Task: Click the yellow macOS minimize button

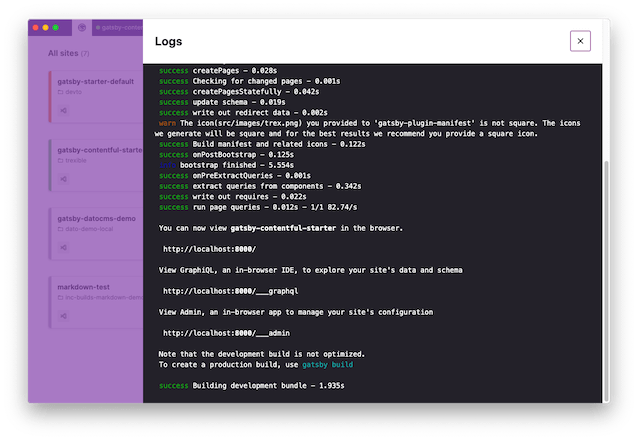Action: 46,28
